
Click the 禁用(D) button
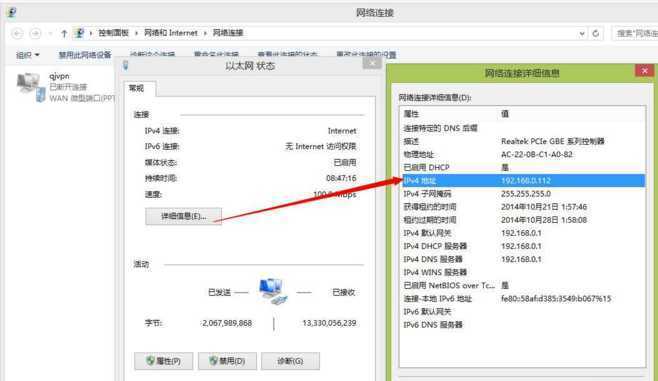(x=227, y=361)
